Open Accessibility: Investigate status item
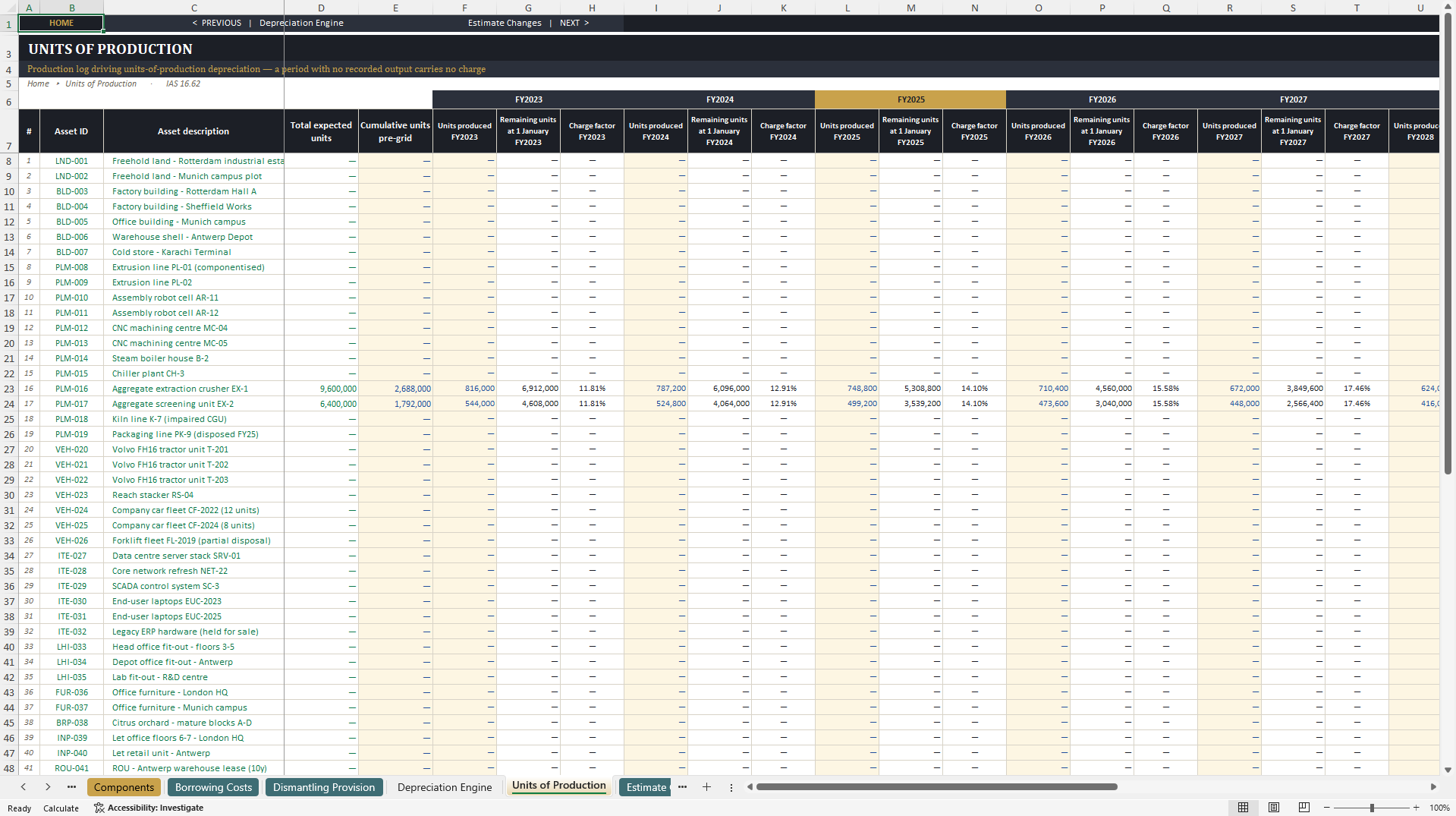This screenshot has height=816, width=1456. (149, 808)
